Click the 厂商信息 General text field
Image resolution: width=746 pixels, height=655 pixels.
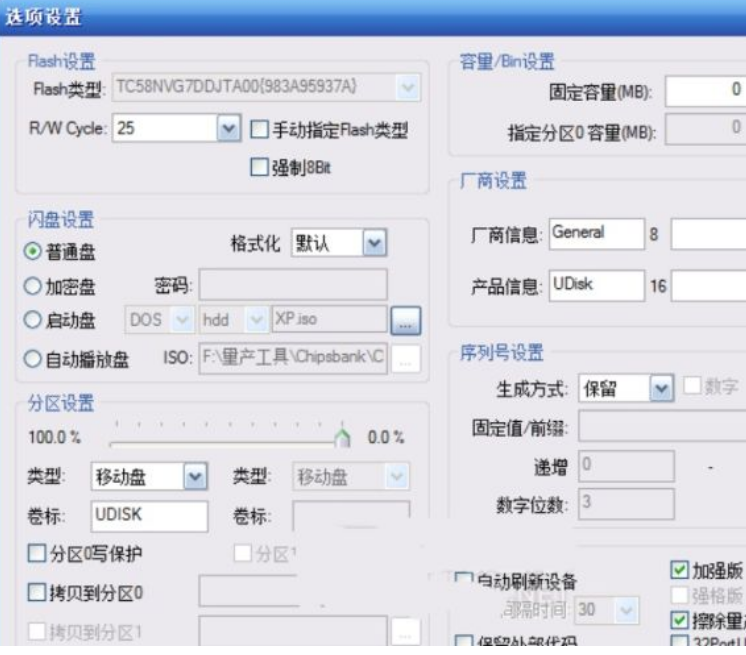coord(596,234)
